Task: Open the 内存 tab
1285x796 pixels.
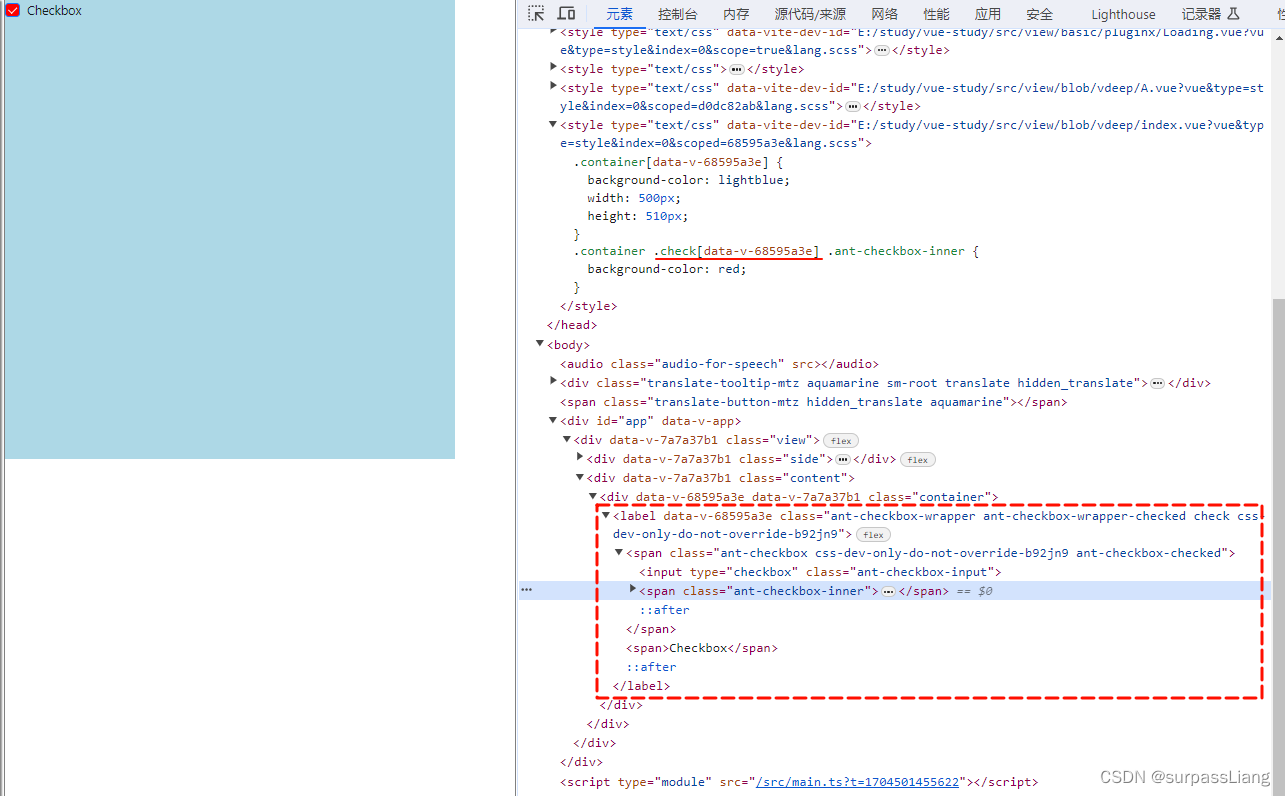Action: pyautogui.click(x=736, y=14)
